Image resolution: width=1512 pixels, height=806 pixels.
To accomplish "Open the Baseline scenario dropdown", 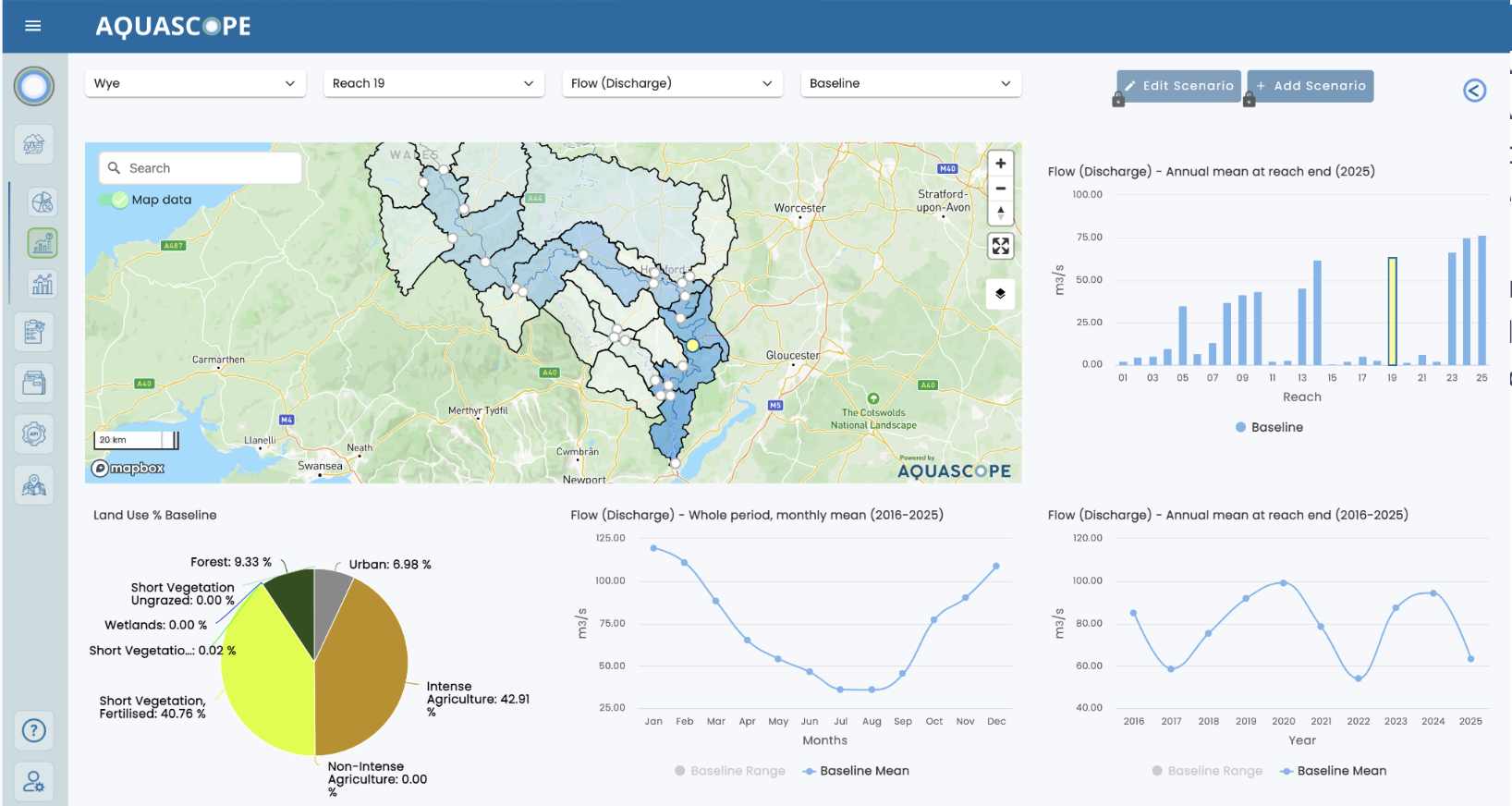I will coord(910,83).
